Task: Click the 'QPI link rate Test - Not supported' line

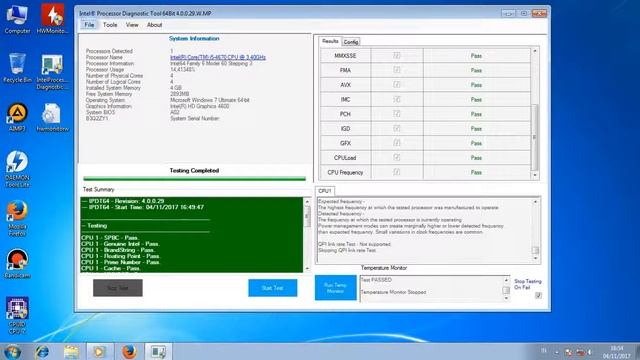Action: coord(354,244)
